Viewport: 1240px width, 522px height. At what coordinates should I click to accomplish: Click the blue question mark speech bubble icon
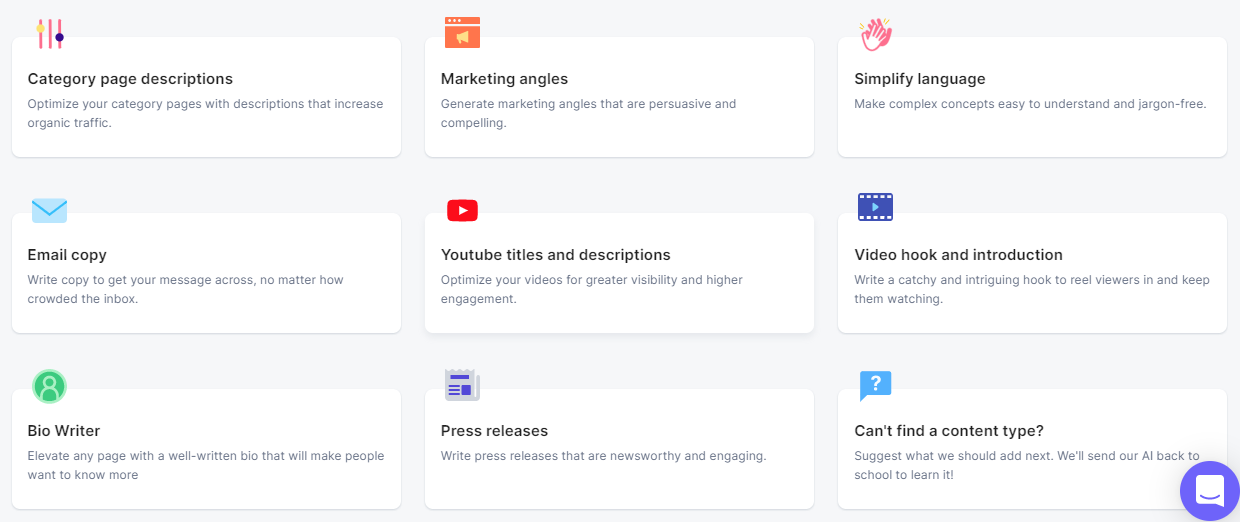coord(875,385)
